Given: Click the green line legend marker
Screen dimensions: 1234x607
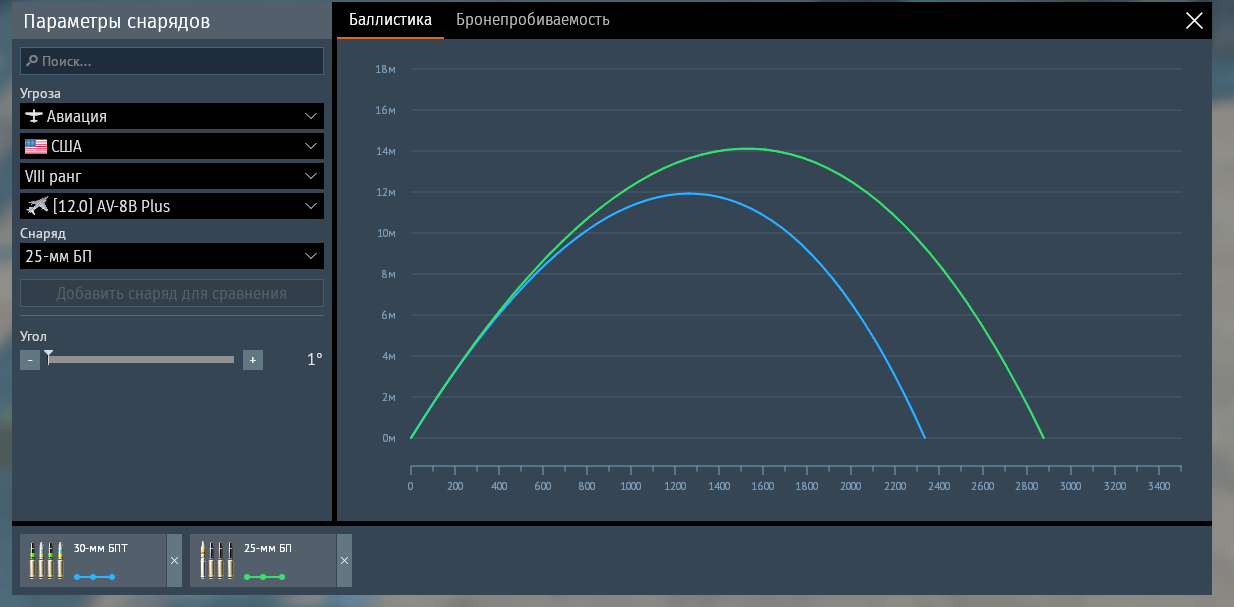Looking at the screenshot, I should click(x=265, y=577).
